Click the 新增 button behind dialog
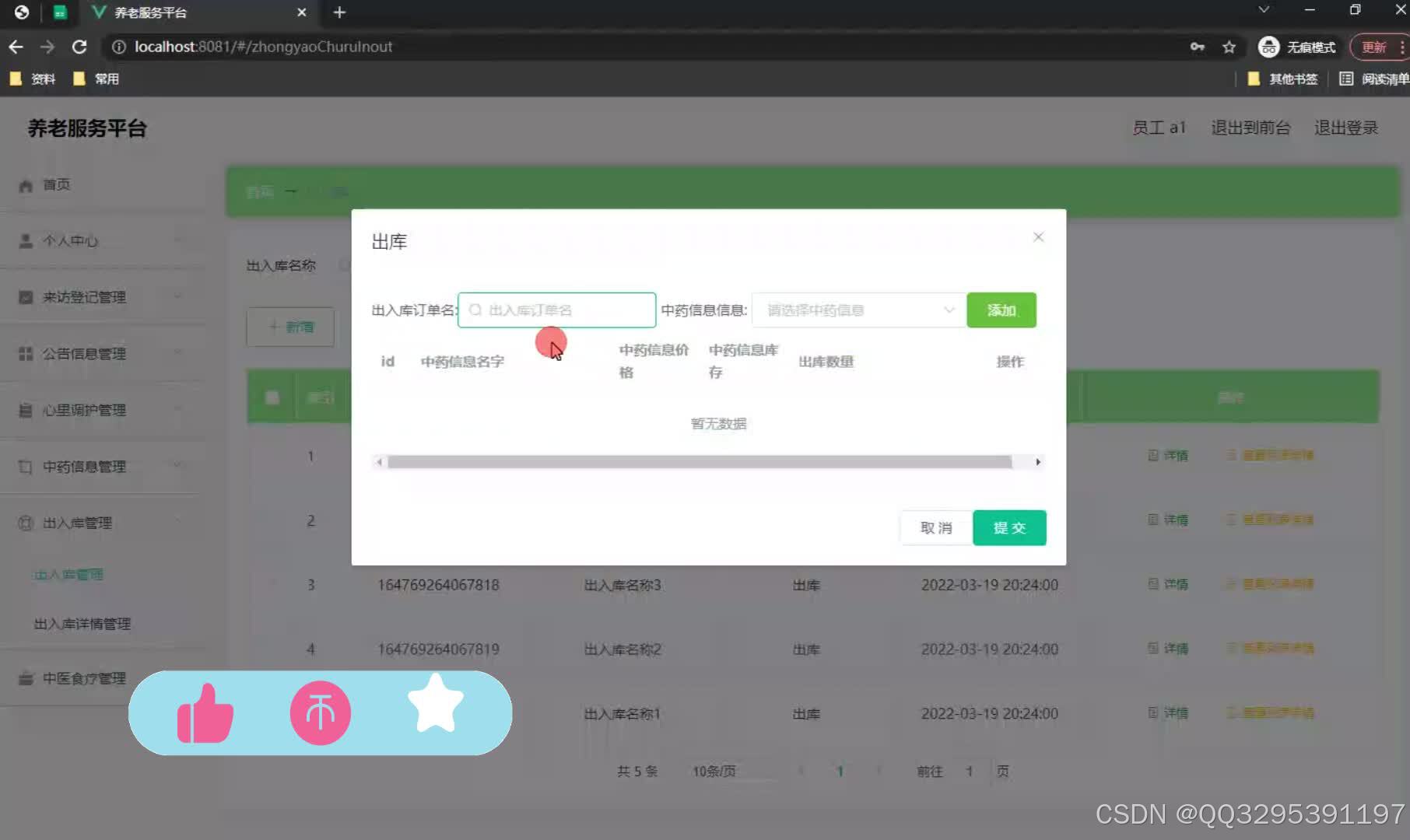The width and height of the screenshot is (1410, 840). (x=291, y=327)
